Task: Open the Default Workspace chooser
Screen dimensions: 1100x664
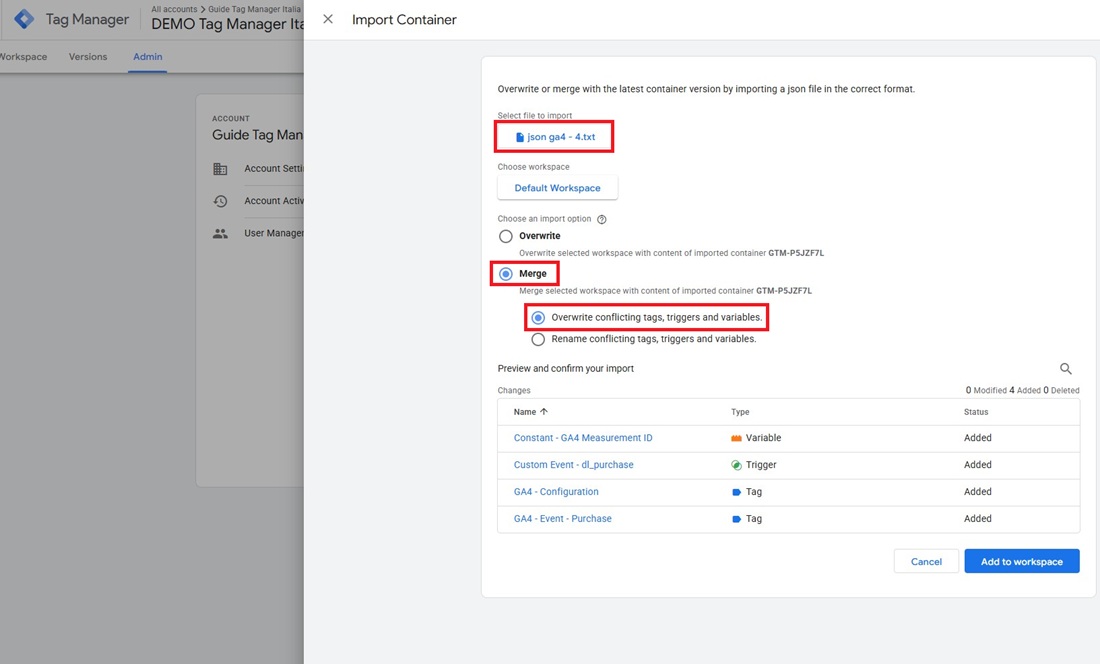Action: [557, 188]
